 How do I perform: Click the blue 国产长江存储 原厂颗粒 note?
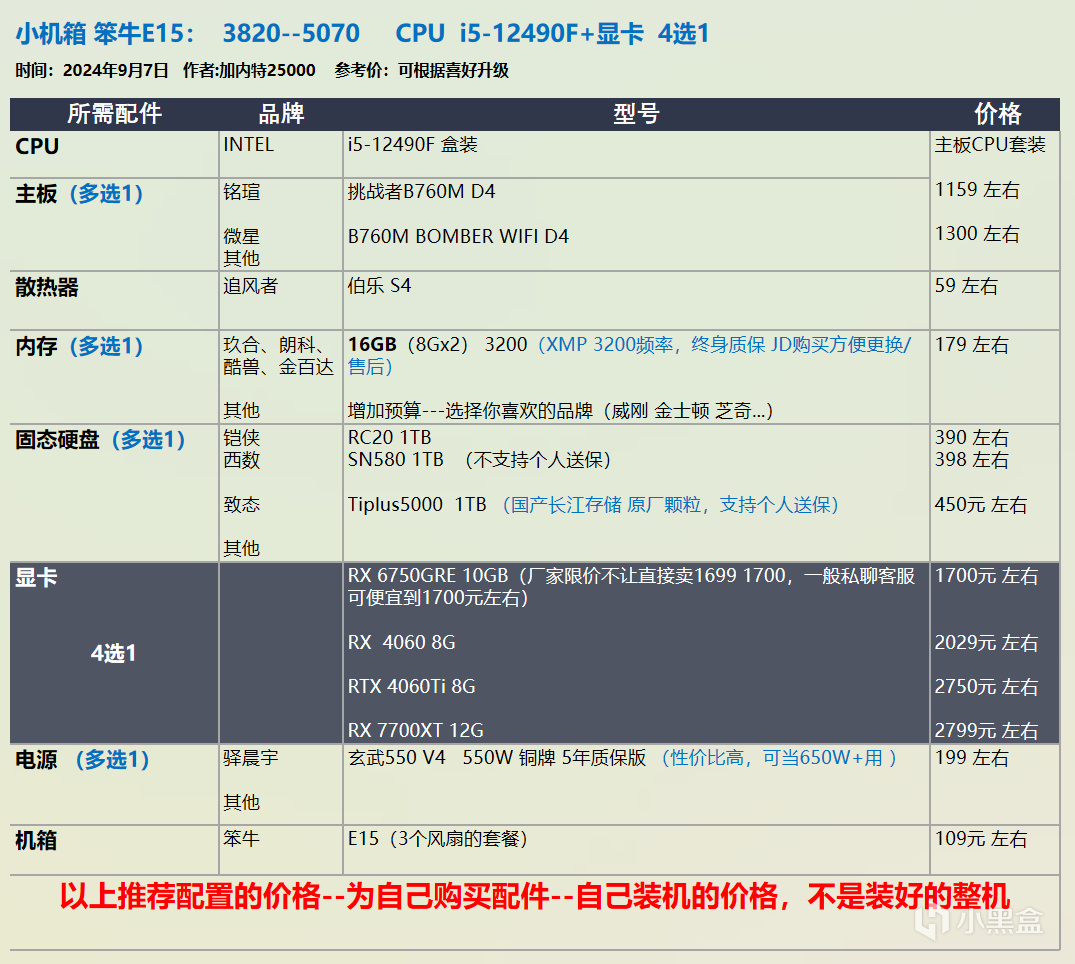tap(671, 505)
